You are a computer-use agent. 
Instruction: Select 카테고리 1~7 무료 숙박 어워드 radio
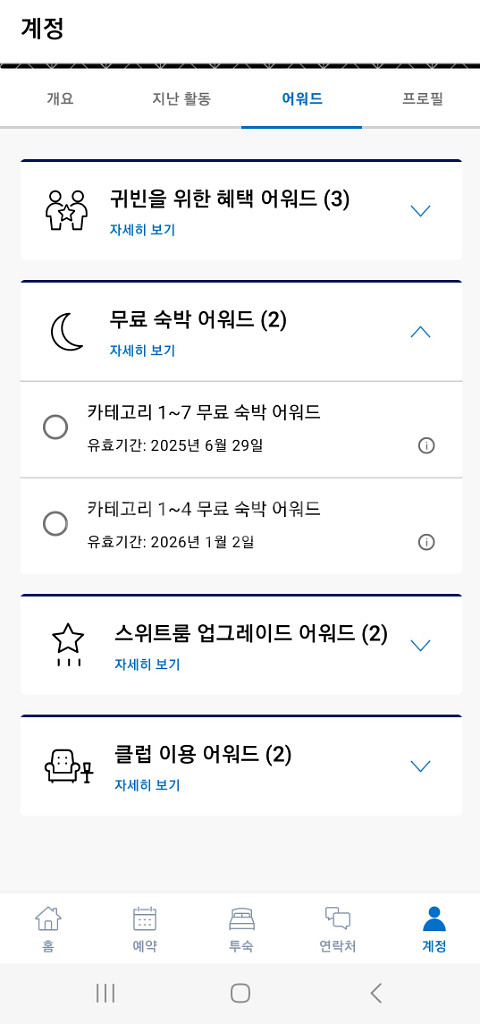point(55,428)
